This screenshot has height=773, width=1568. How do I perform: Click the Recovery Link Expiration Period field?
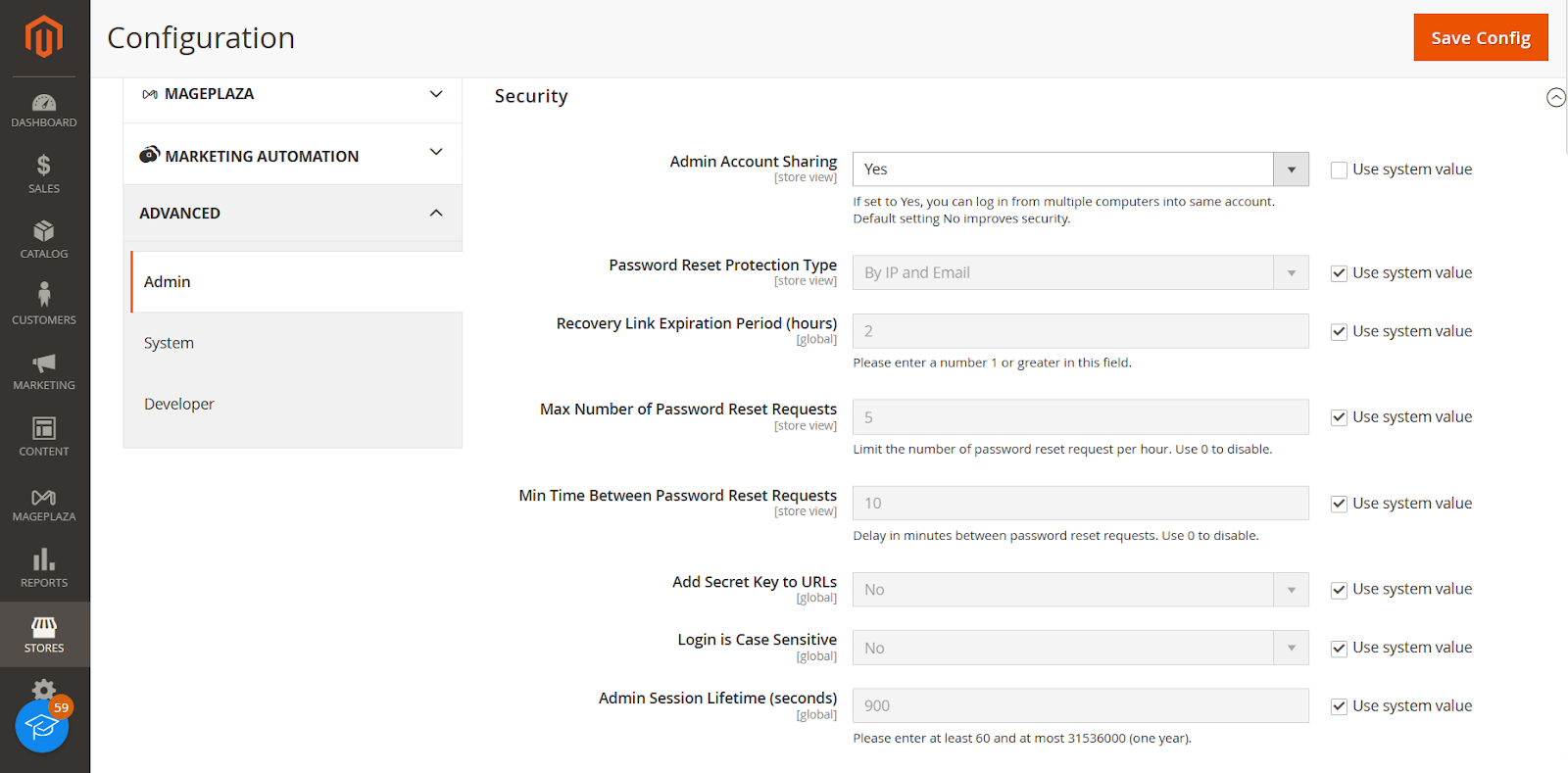(x=1080, y=331)
